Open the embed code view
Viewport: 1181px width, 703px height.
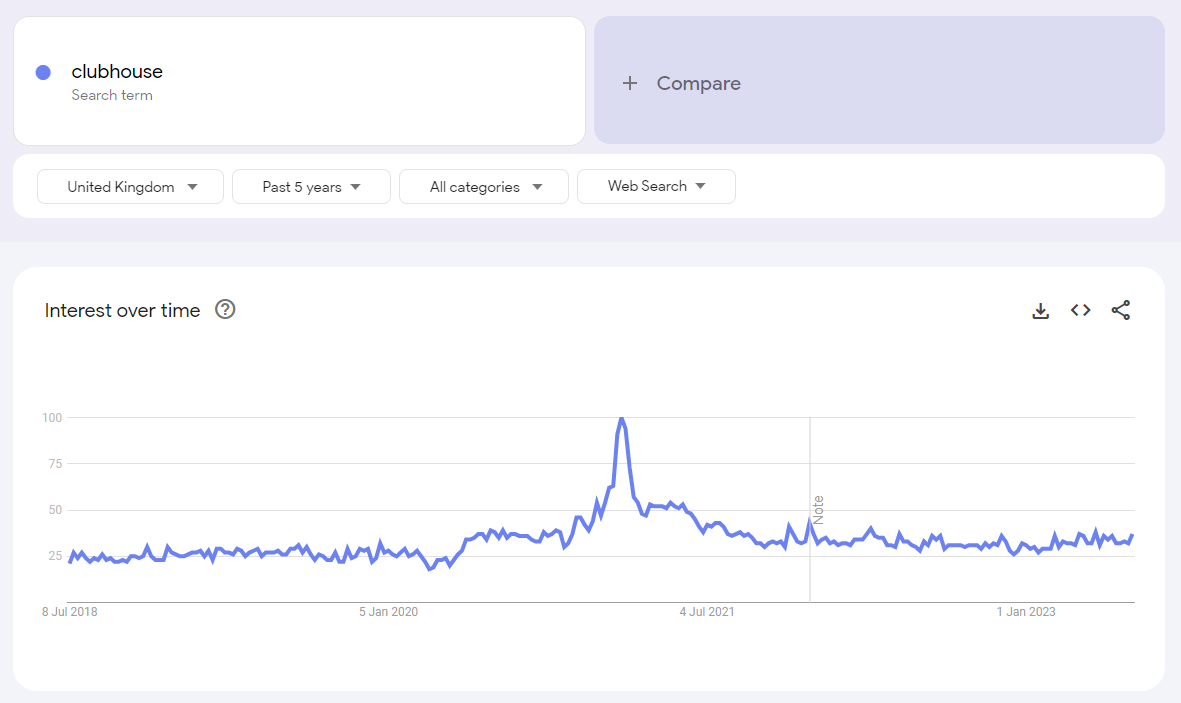point(1080,310)
